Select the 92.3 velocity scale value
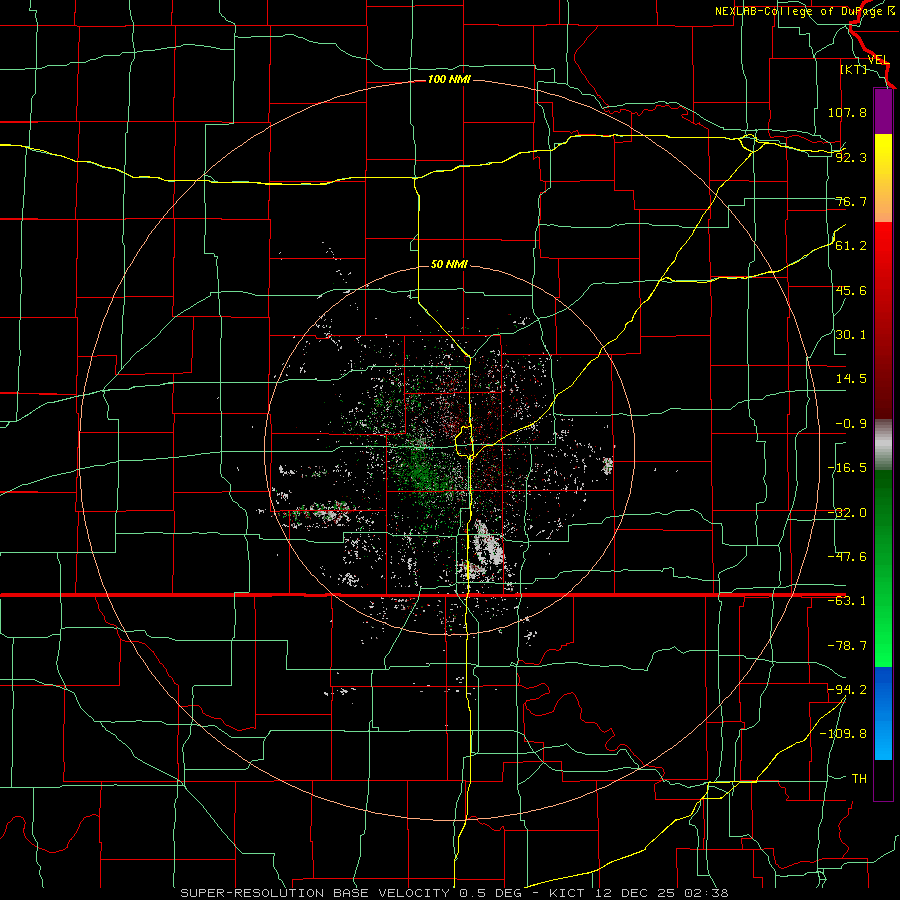 [851, 157]
